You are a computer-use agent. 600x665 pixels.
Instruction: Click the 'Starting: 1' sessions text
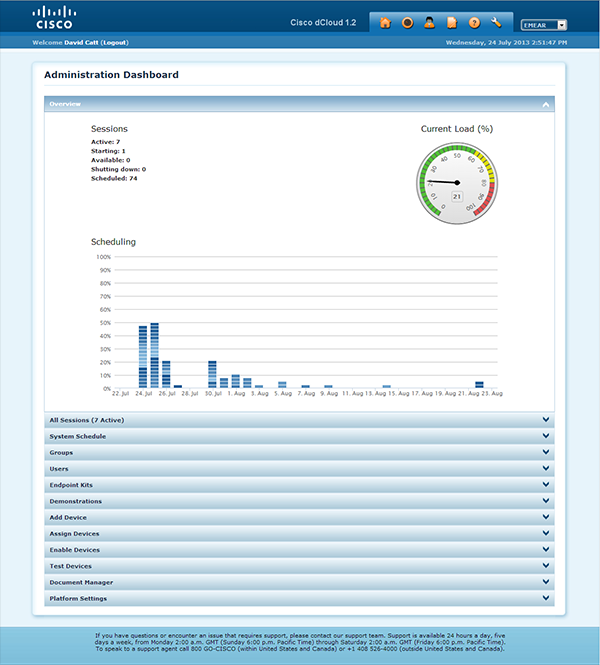coord(108,151)
